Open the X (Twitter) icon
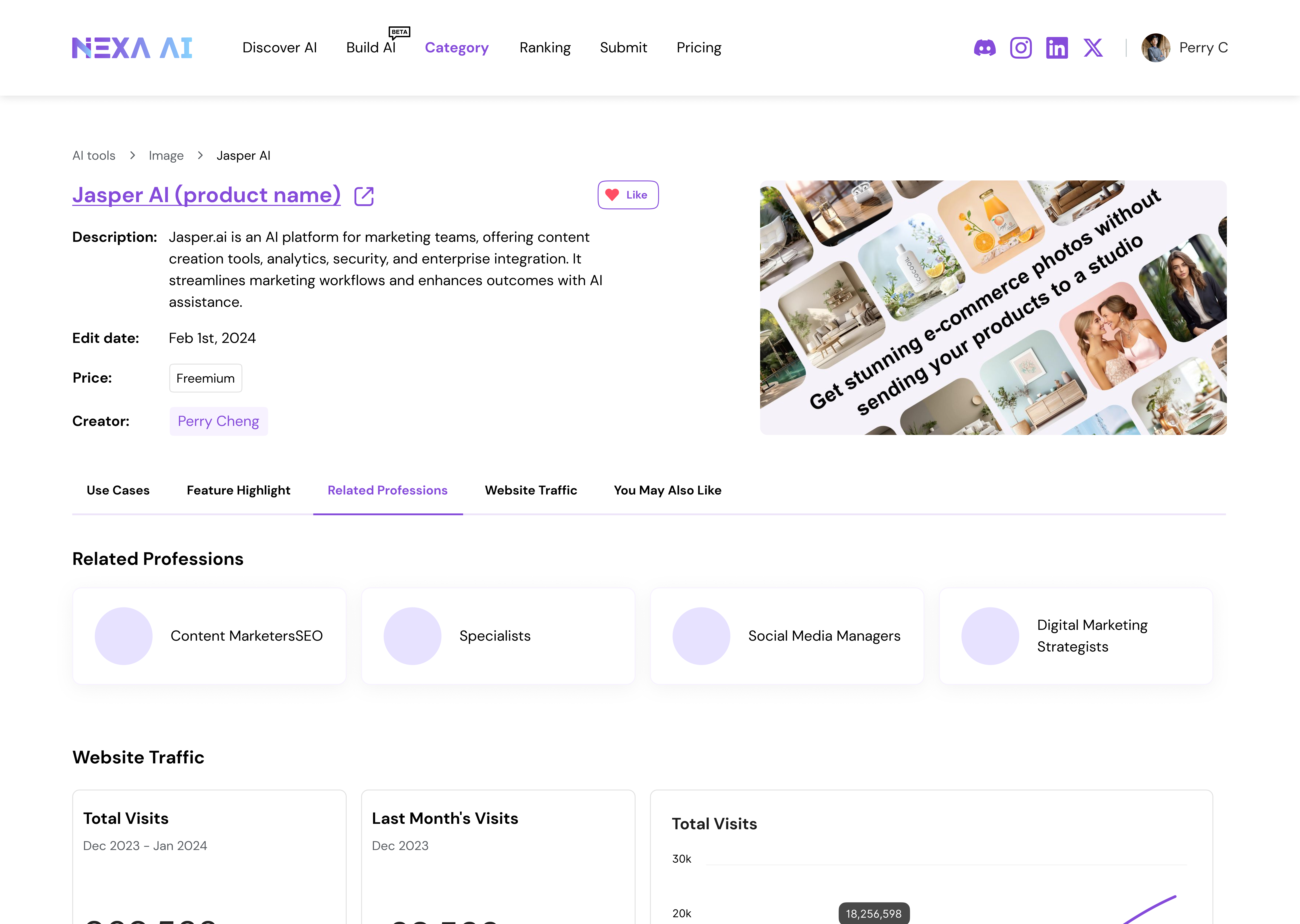This screenshot has width=1300, height=924. (x=1093, y=48)
